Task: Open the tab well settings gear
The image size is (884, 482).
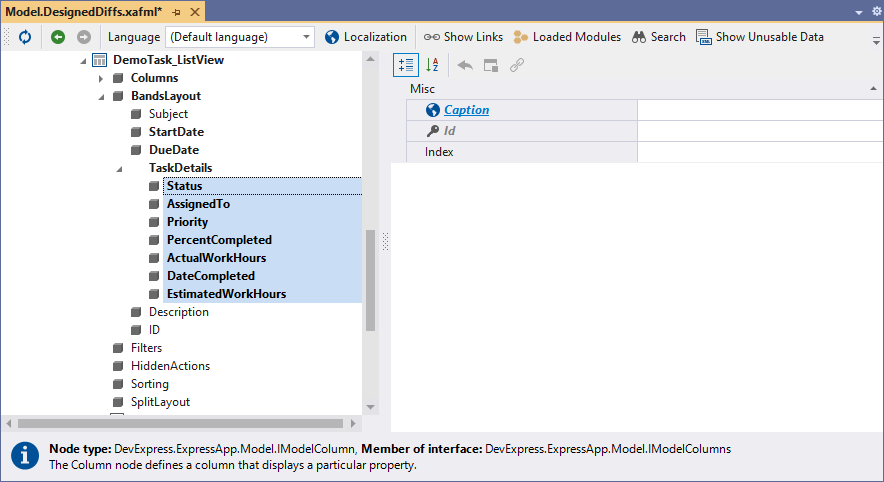Action: point(877,11)
